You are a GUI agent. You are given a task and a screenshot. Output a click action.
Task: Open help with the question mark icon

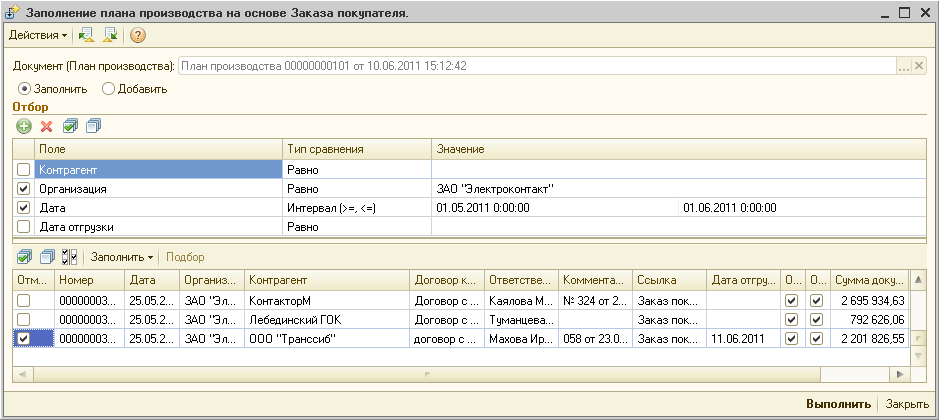pos(138,35)
